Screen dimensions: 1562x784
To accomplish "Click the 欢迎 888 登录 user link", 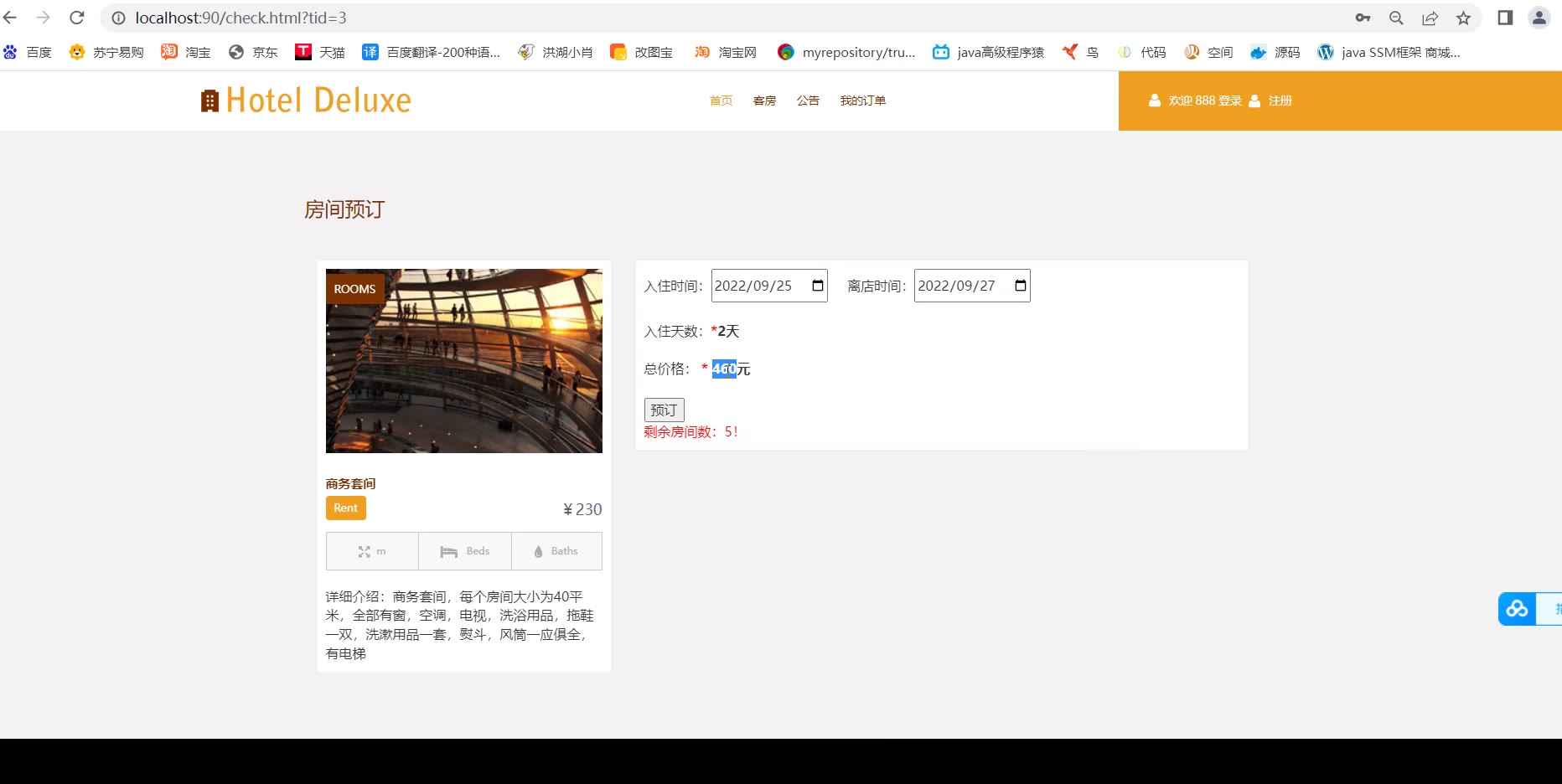I will [1204, 101].
